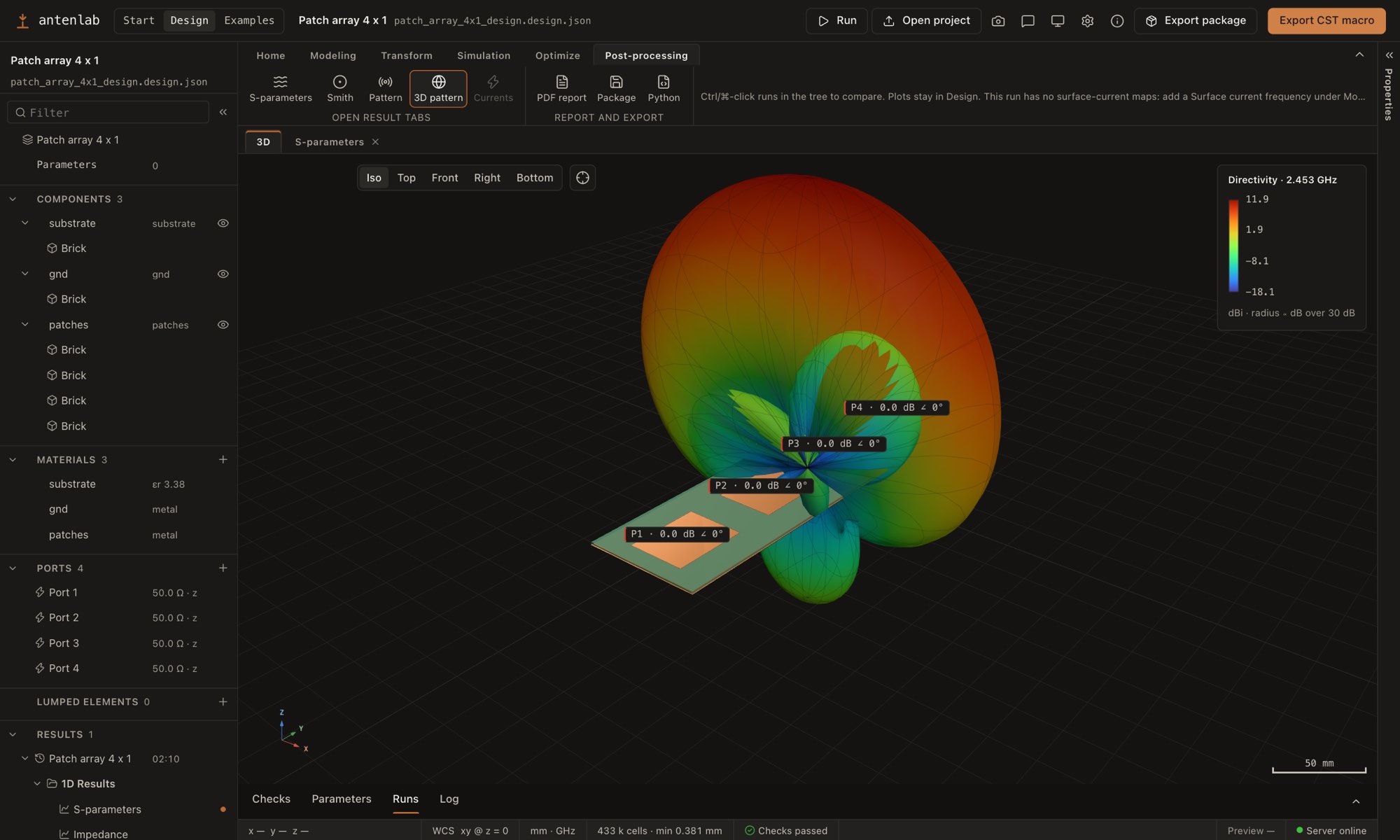1400x840 pixels.
Task: Open settings gear in top bar
Action: click(x=1087, y=21)
